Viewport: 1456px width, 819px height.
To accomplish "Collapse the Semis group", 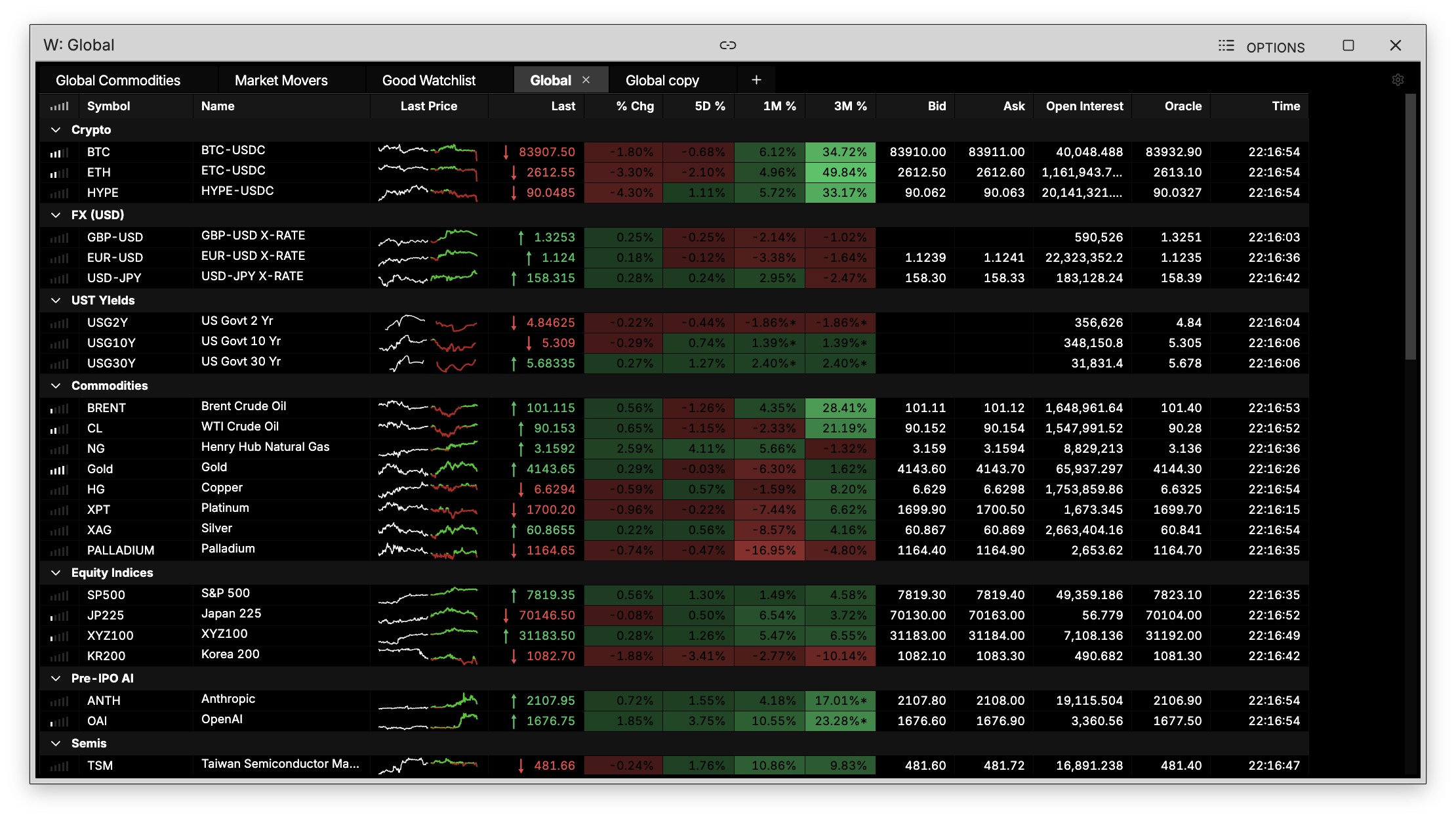I will coord(56,743).
